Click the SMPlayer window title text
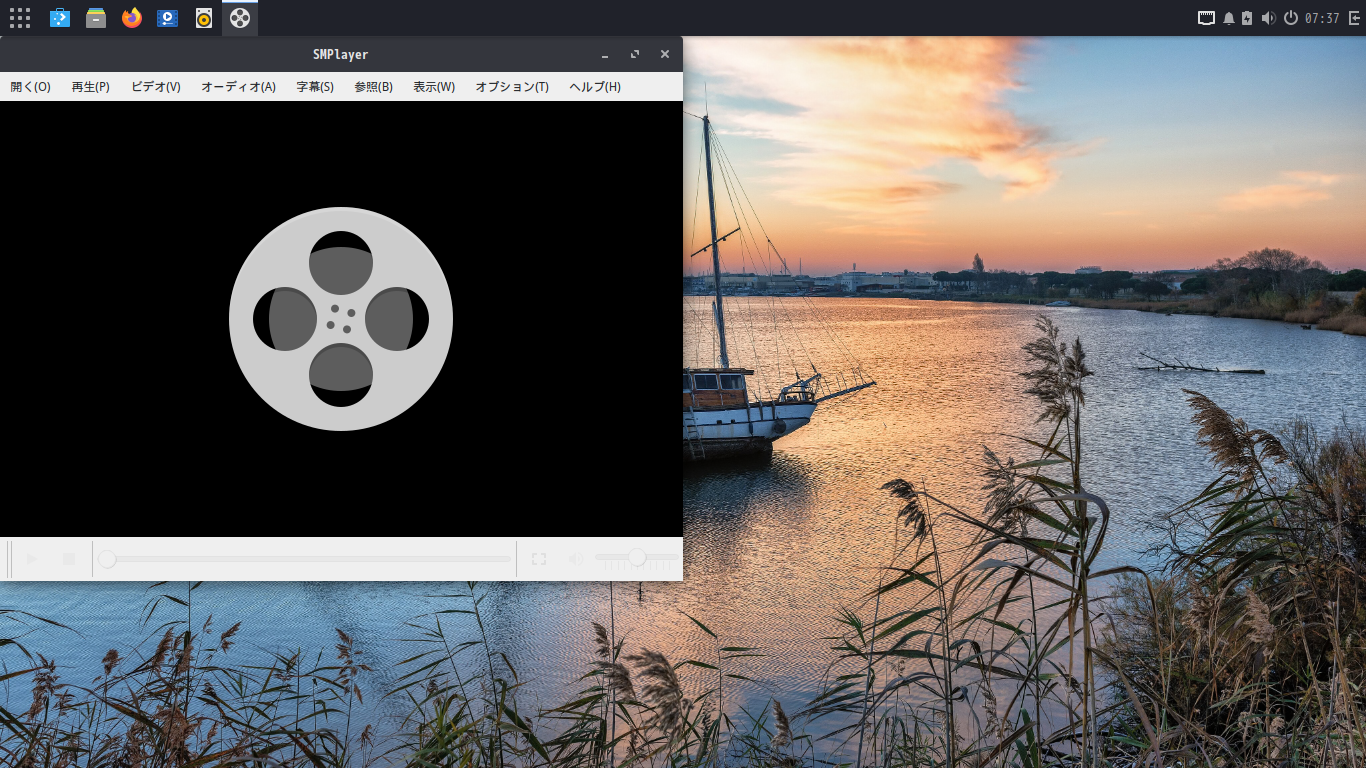Image resolution: width=1366 pixels, height=768 pixels. [x=340, y=55]
